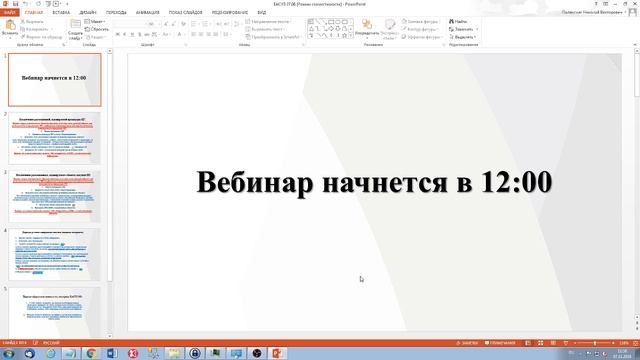Viewport: 640px width, 360px height.
Task: Center text in paragraph group
Action: tap(201, 35)
